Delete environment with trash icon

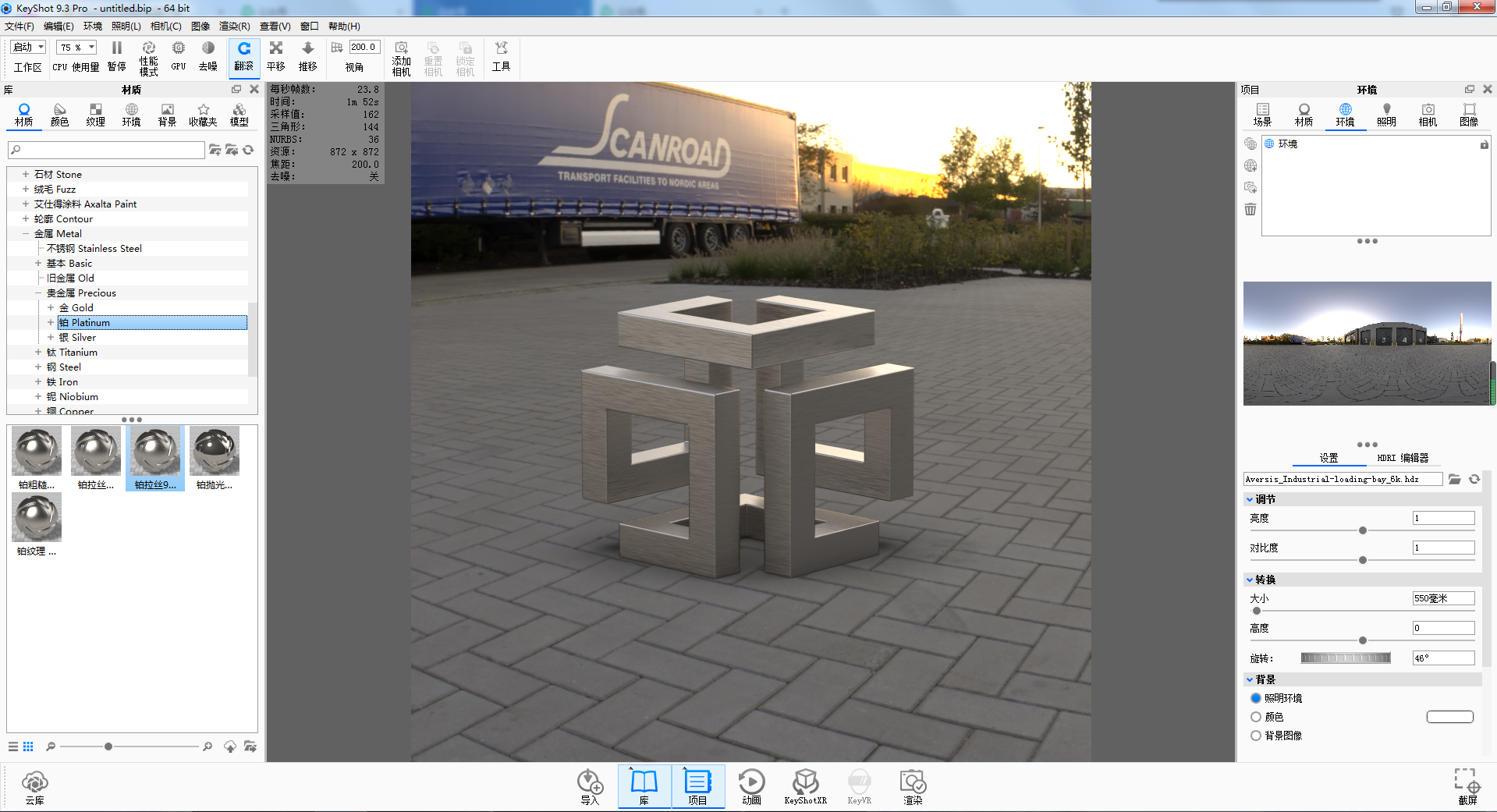pos(1250,209)
